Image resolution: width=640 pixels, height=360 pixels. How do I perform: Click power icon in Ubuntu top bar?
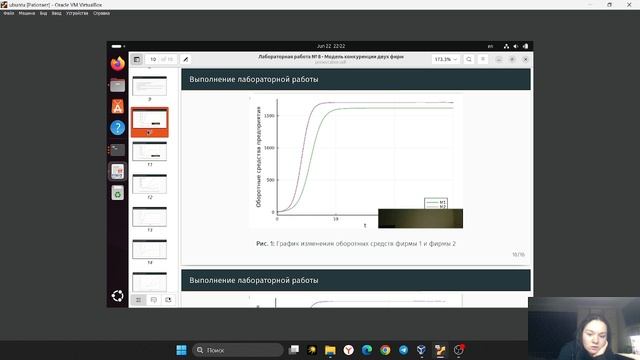pos(525,46)
